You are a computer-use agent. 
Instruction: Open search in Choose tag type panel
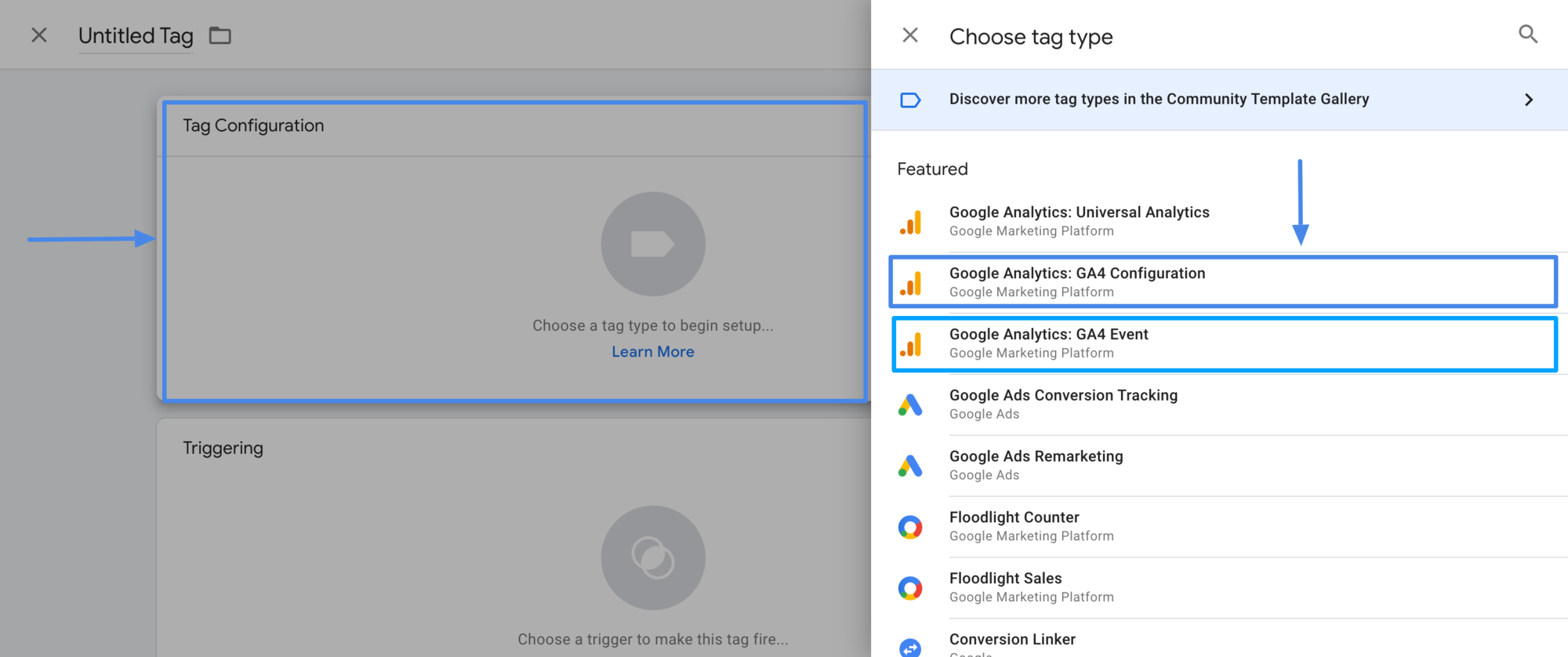[x=1528, y=34]
